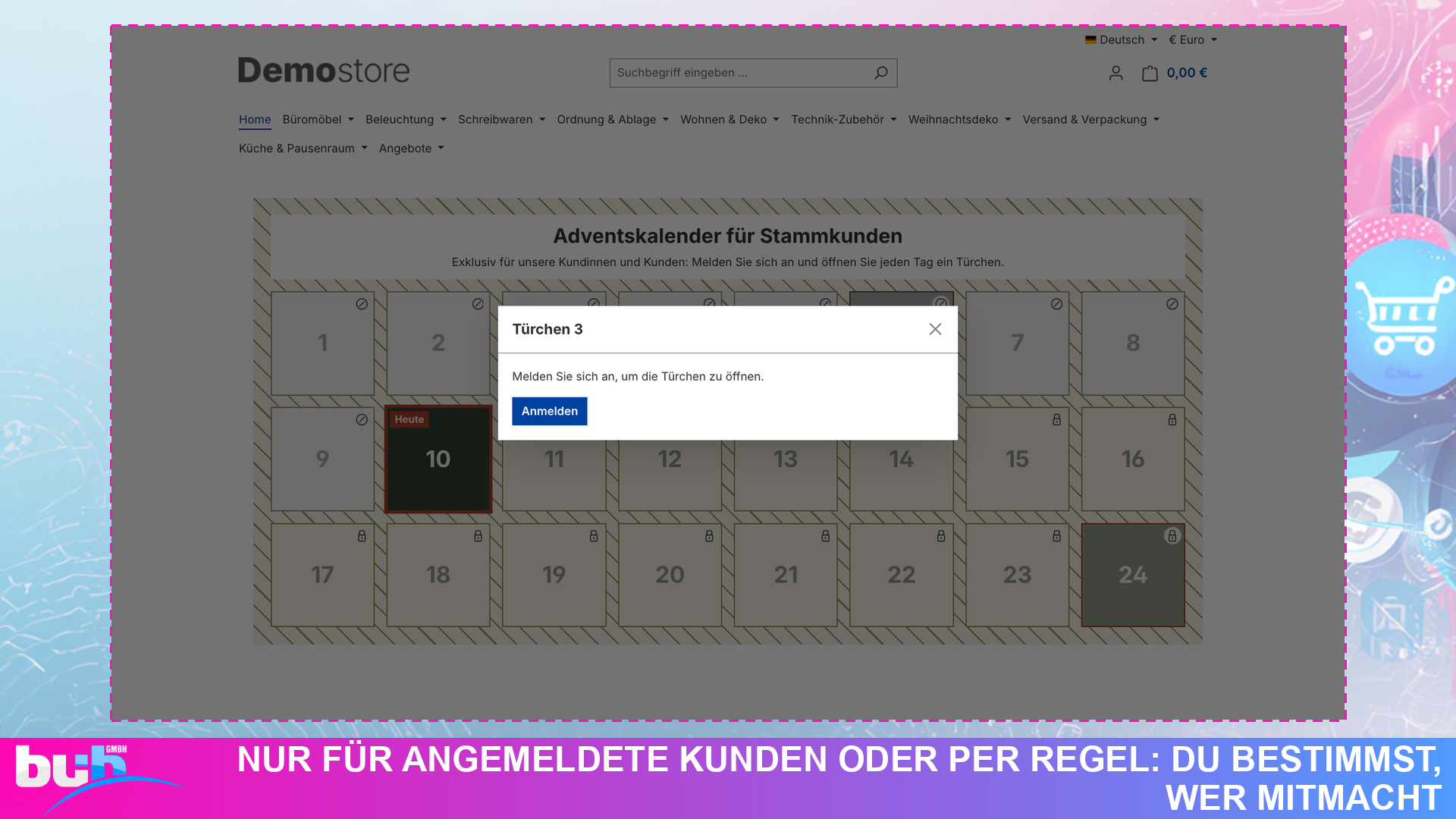Close the Türchen 3 dialog
Screen dimensions: 1456x819
pyautogui.click(x=935, y=329)
